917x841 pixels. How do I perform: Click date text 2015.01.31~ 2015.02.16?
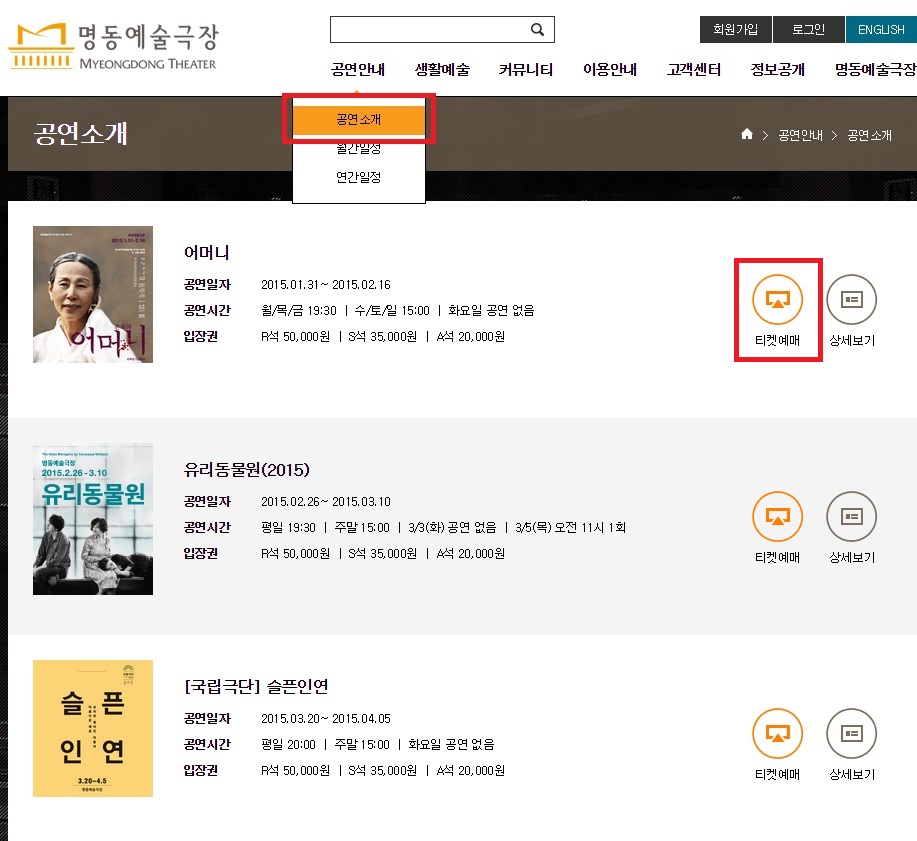(x=326, y=285)
